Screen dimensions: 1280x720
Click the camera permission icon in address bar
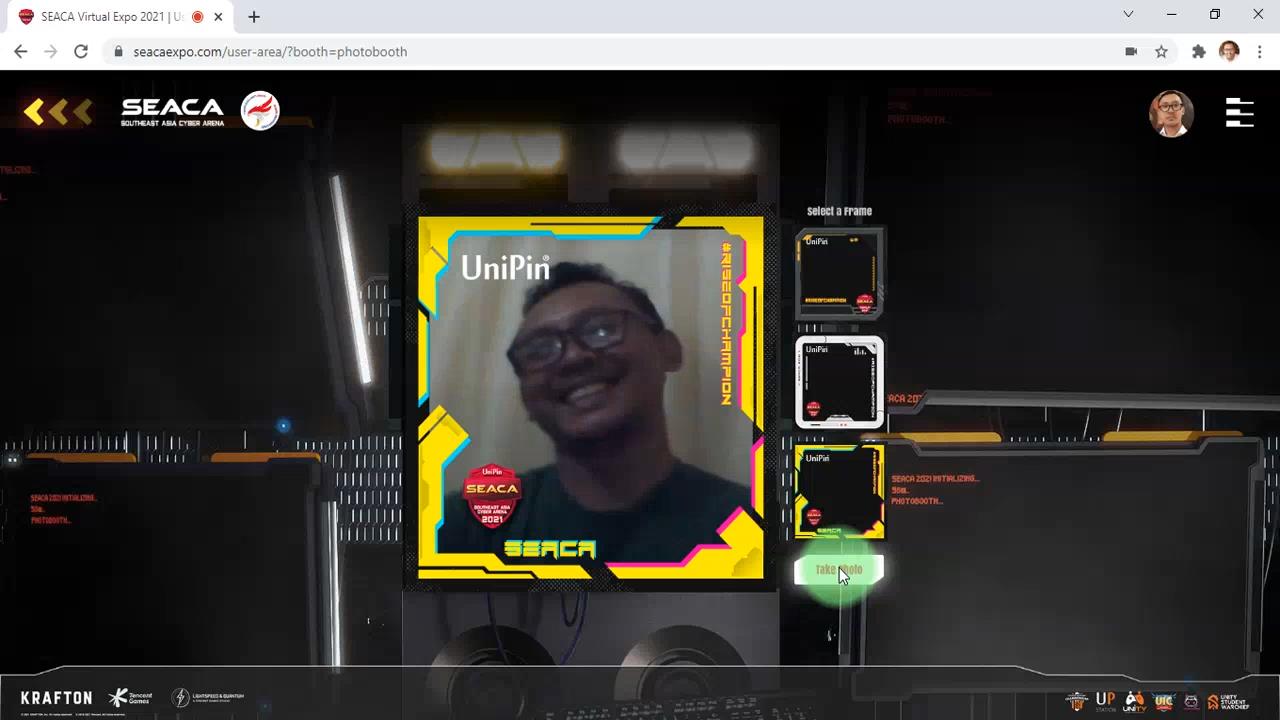point(1131,51)
